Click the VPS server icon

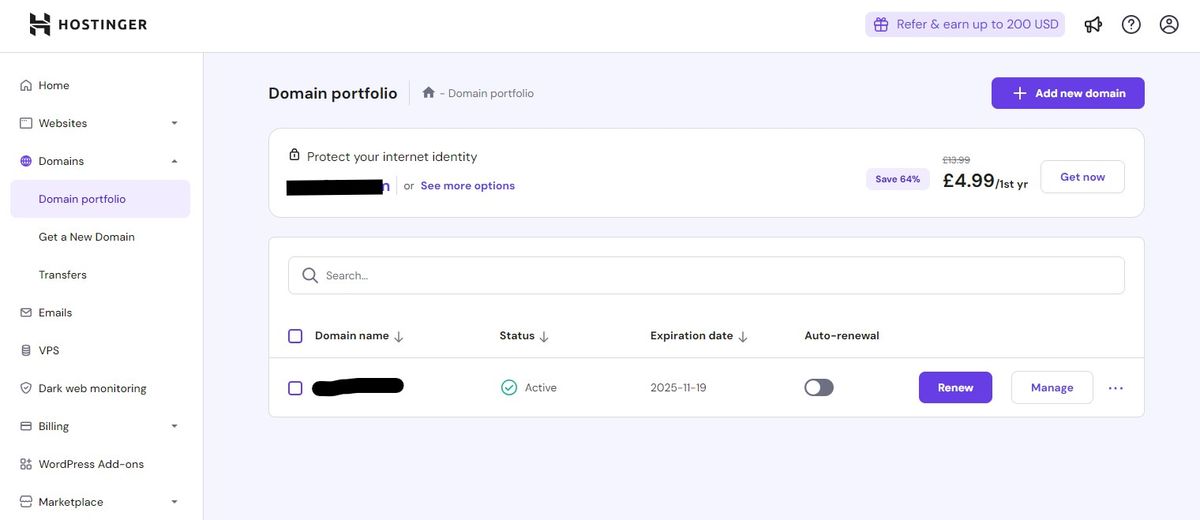tap(26, 350)
